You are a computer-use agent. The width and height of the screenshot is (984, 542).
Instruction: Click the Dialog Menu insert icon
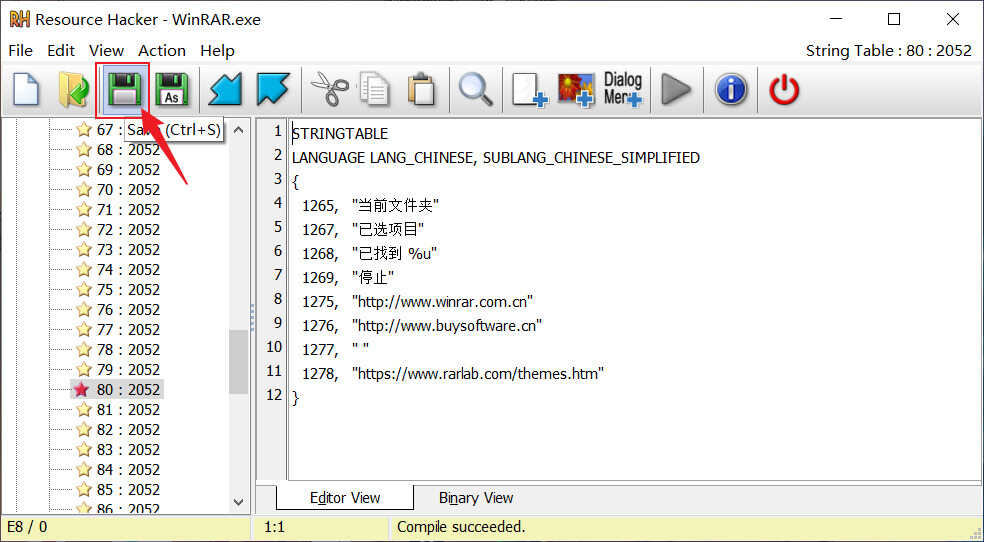click(623, 90)
